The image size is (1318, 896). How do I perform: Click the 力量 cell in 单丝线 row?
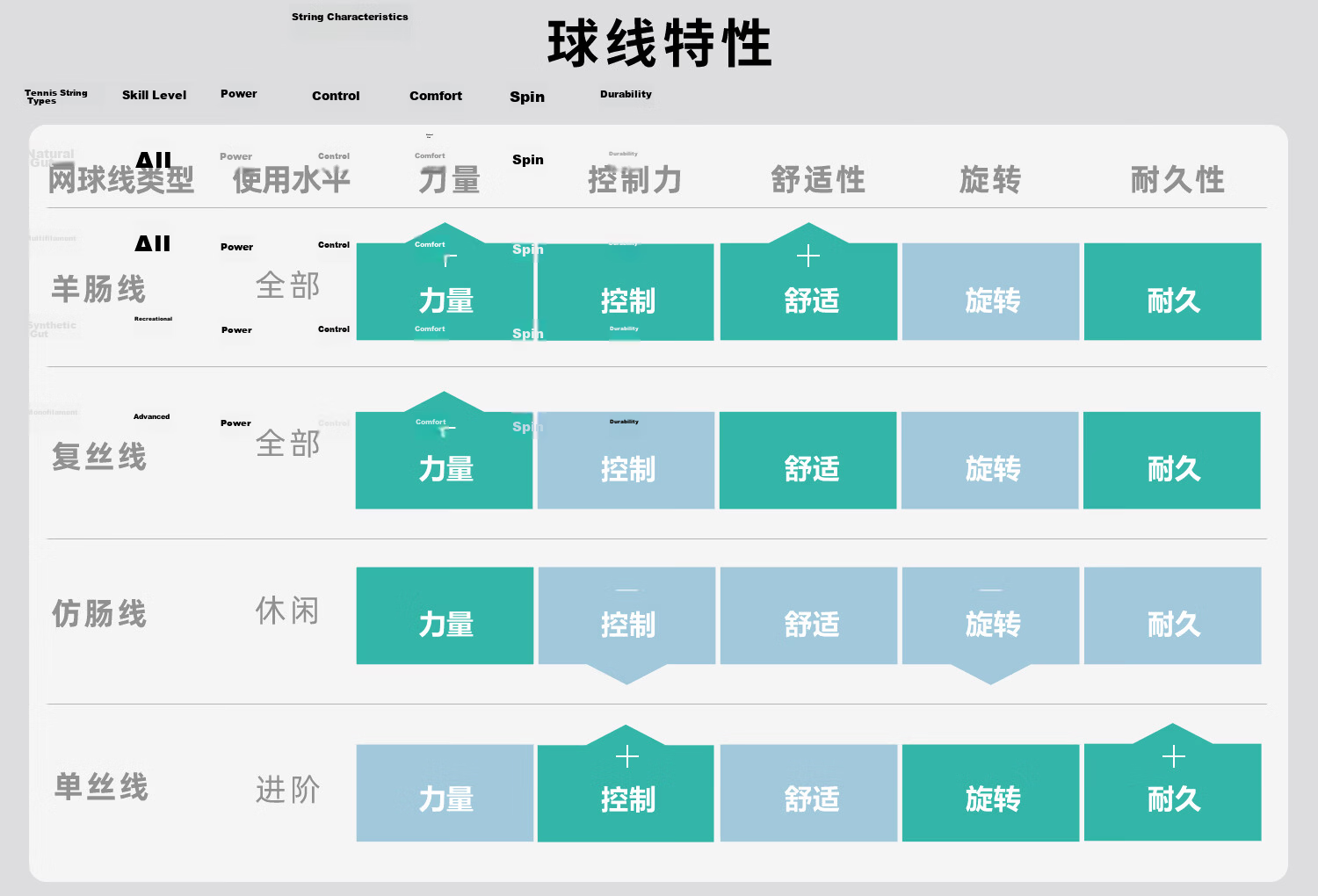(445, 793)
